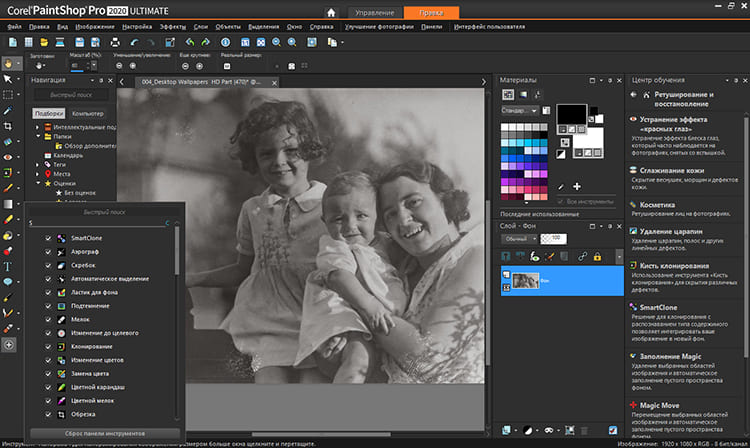Select the Text tool

click(8, 266)
